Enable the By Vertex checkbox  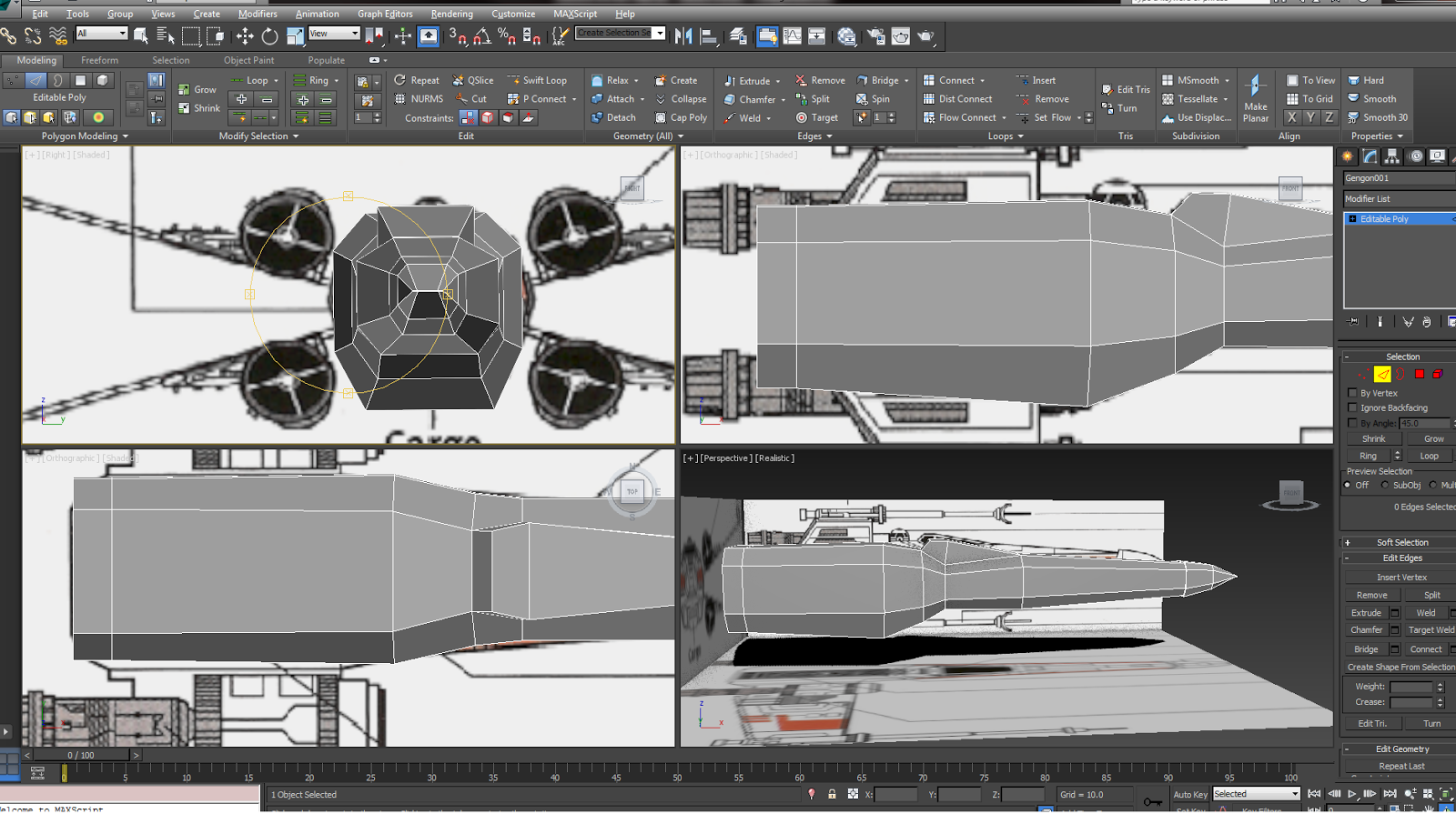click(x=1352, y=393)
